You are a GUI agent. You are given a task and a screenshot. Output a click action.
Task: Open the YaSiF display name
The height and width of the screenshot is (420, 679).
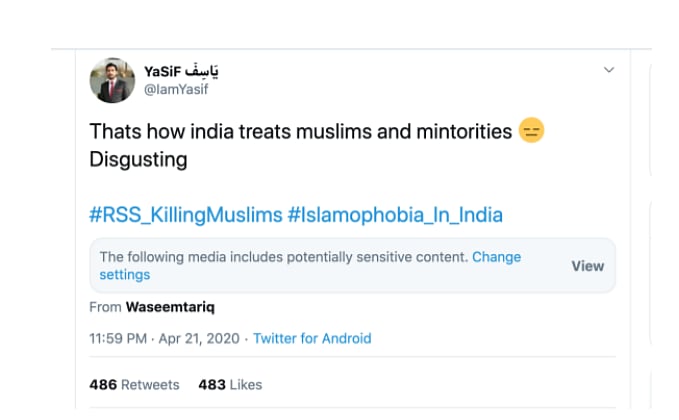coord(165,71)
